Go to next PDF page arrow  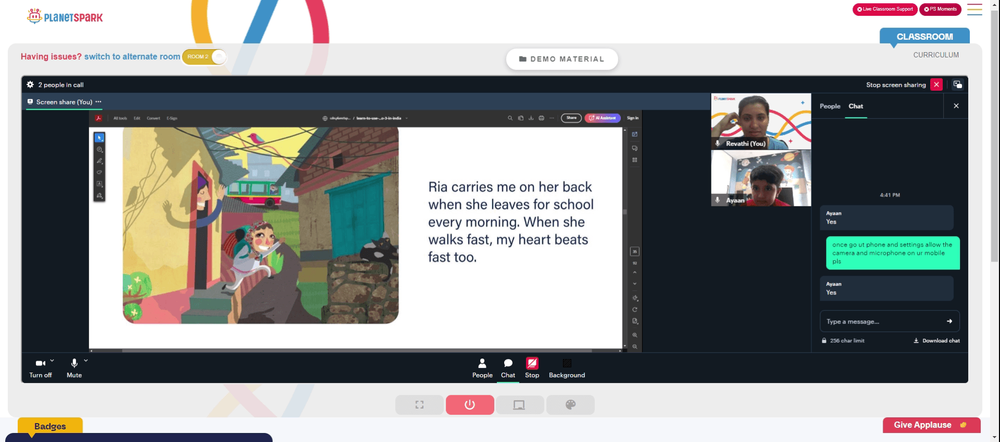pyautogui.click(x=635, y=284)
